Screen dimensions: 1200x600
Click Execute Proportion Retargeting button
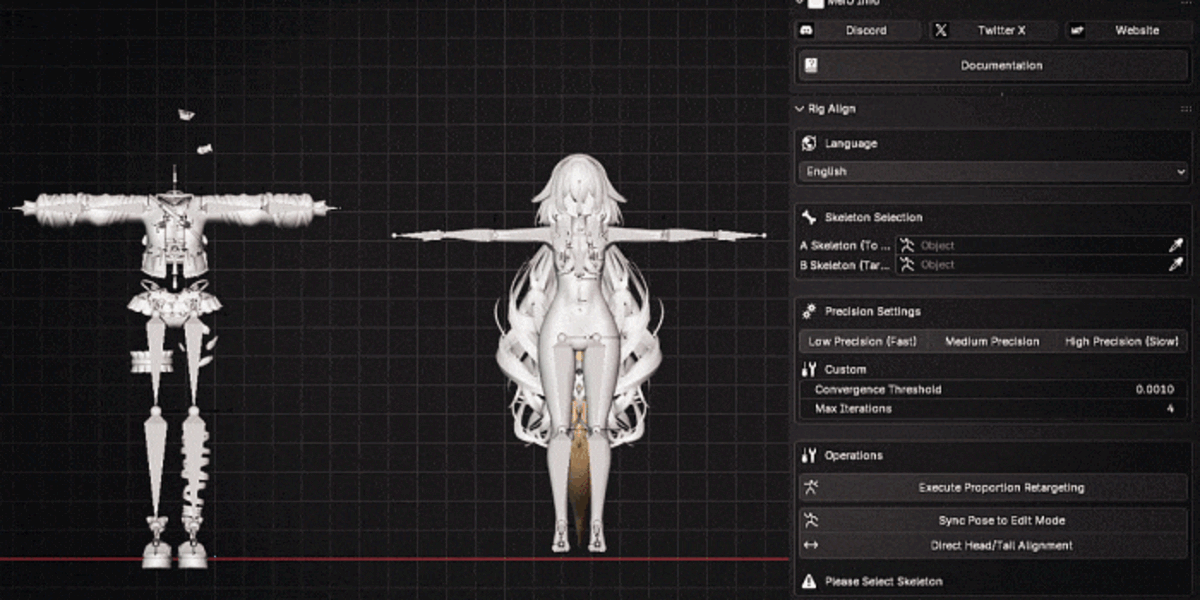993,488
